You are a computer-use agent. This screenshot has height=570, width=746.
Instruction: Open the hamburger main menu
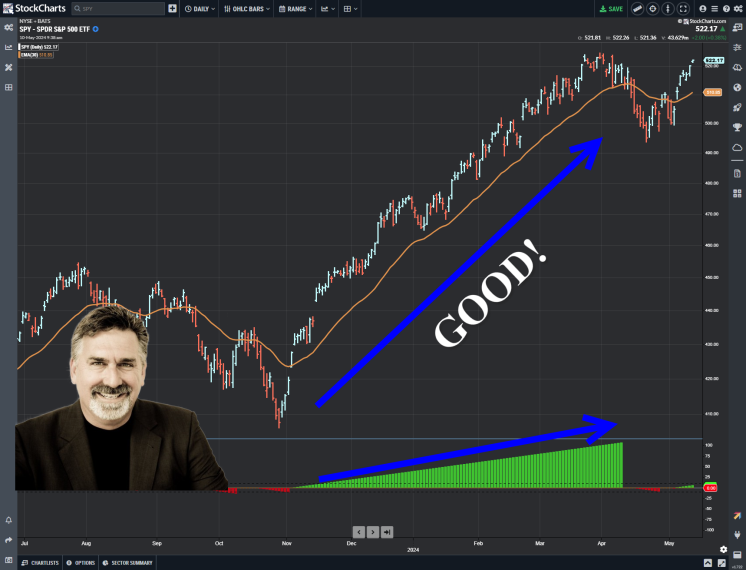click(715, 9)
